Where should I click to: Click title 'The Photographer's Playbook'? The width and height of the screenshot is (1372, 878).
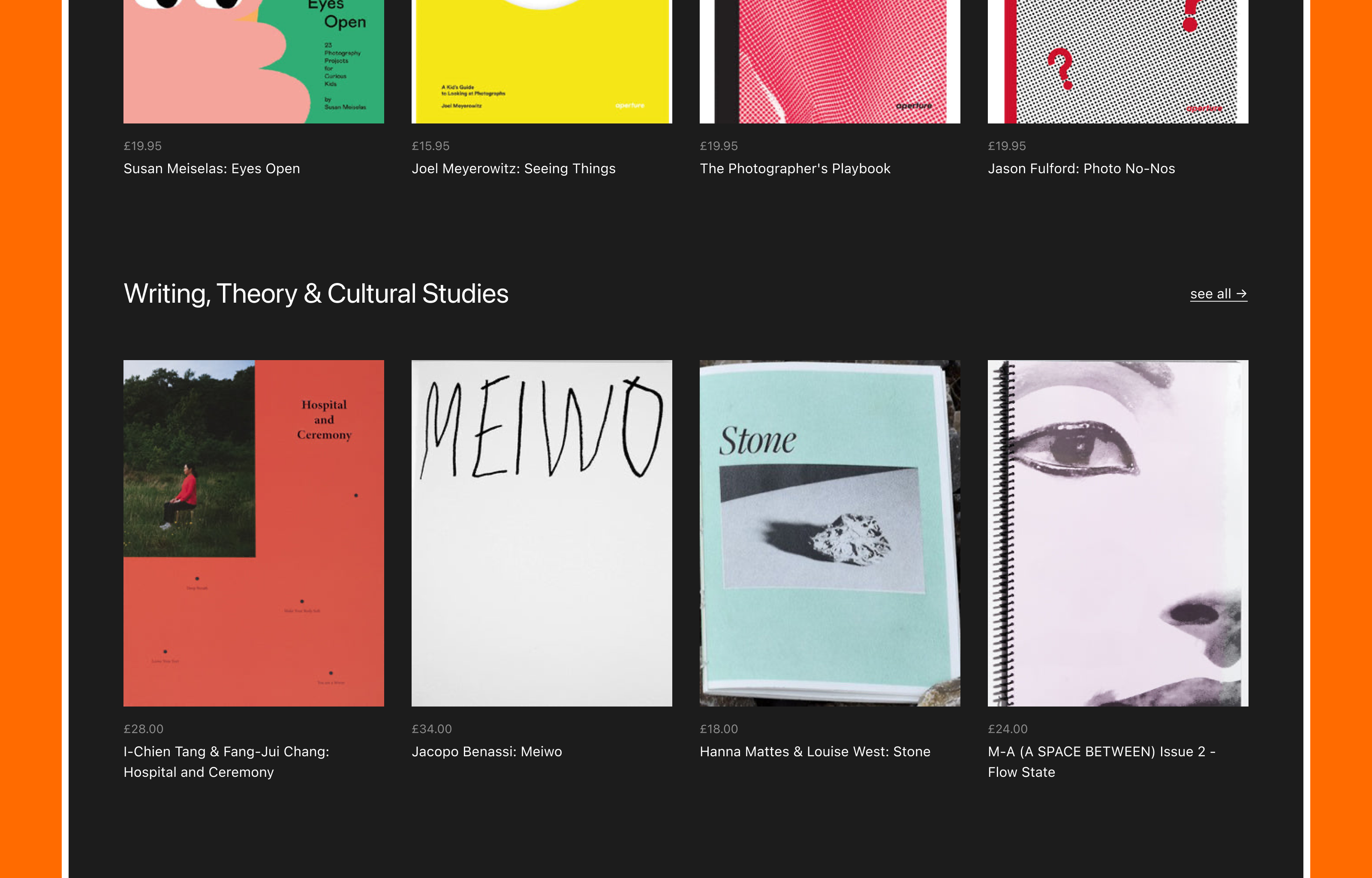(794, 169)
